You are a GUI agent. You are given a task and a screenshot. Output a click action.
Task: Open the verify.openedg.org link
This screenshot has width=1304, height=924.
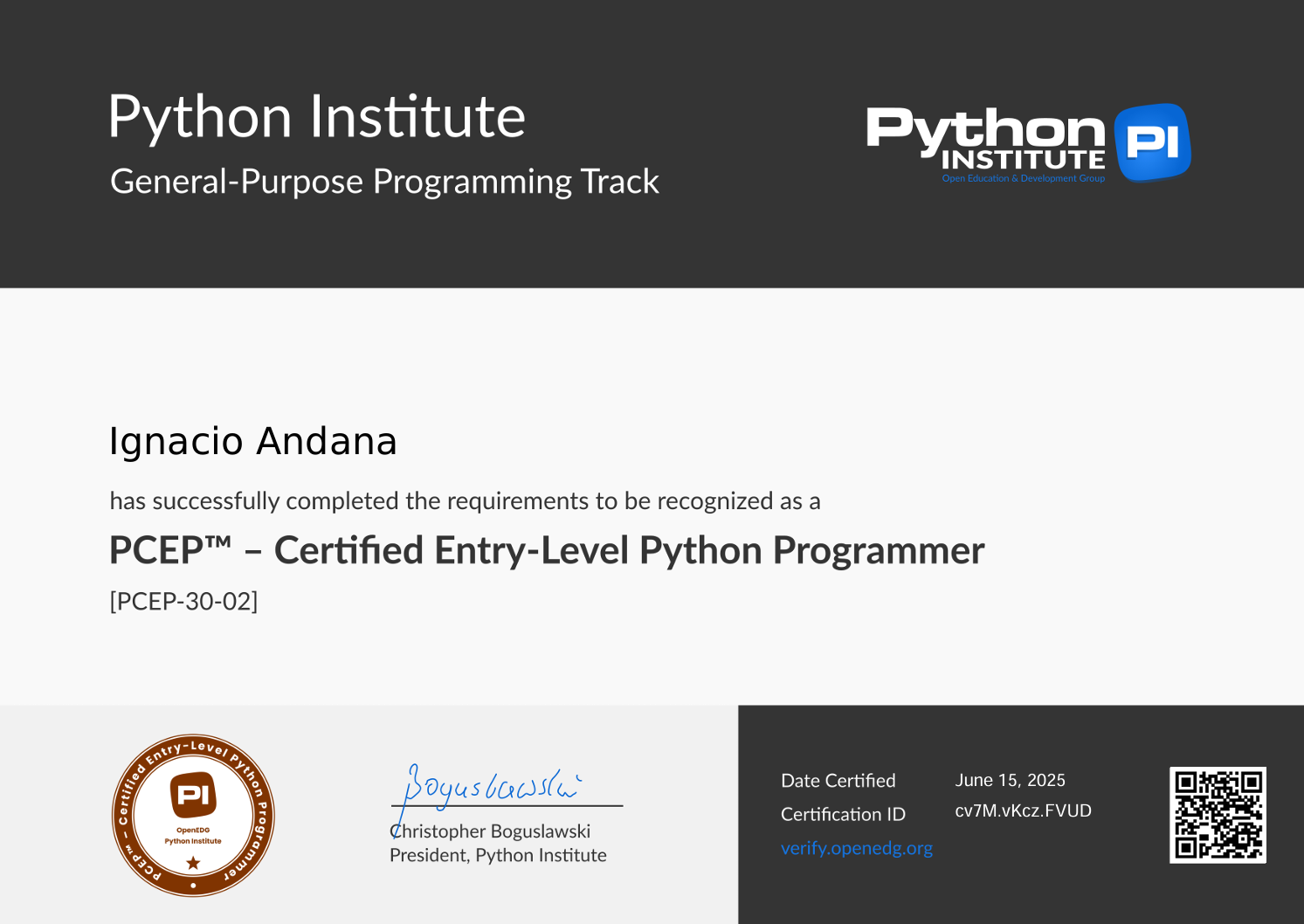tap(855, 848)
